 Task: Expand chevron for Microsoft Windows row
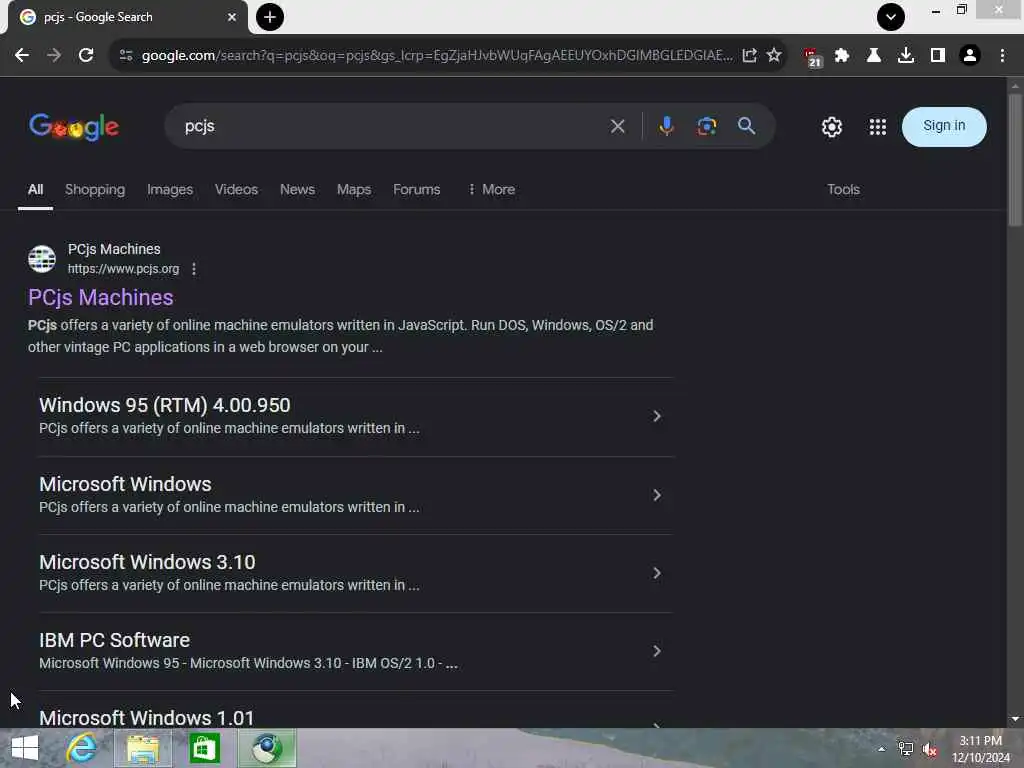pyautogui.click(x=657, y=495)
